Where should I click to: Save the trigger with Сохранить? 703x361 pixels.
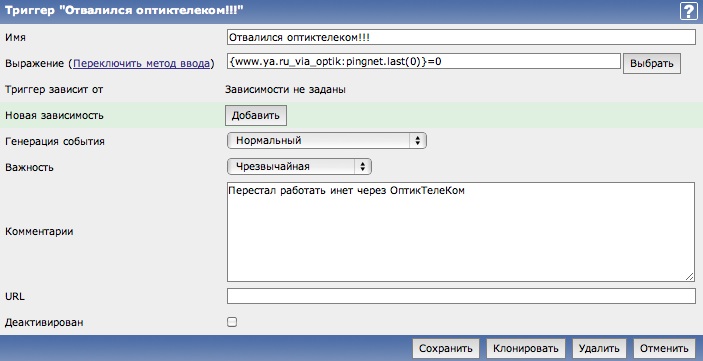(446, 348)
